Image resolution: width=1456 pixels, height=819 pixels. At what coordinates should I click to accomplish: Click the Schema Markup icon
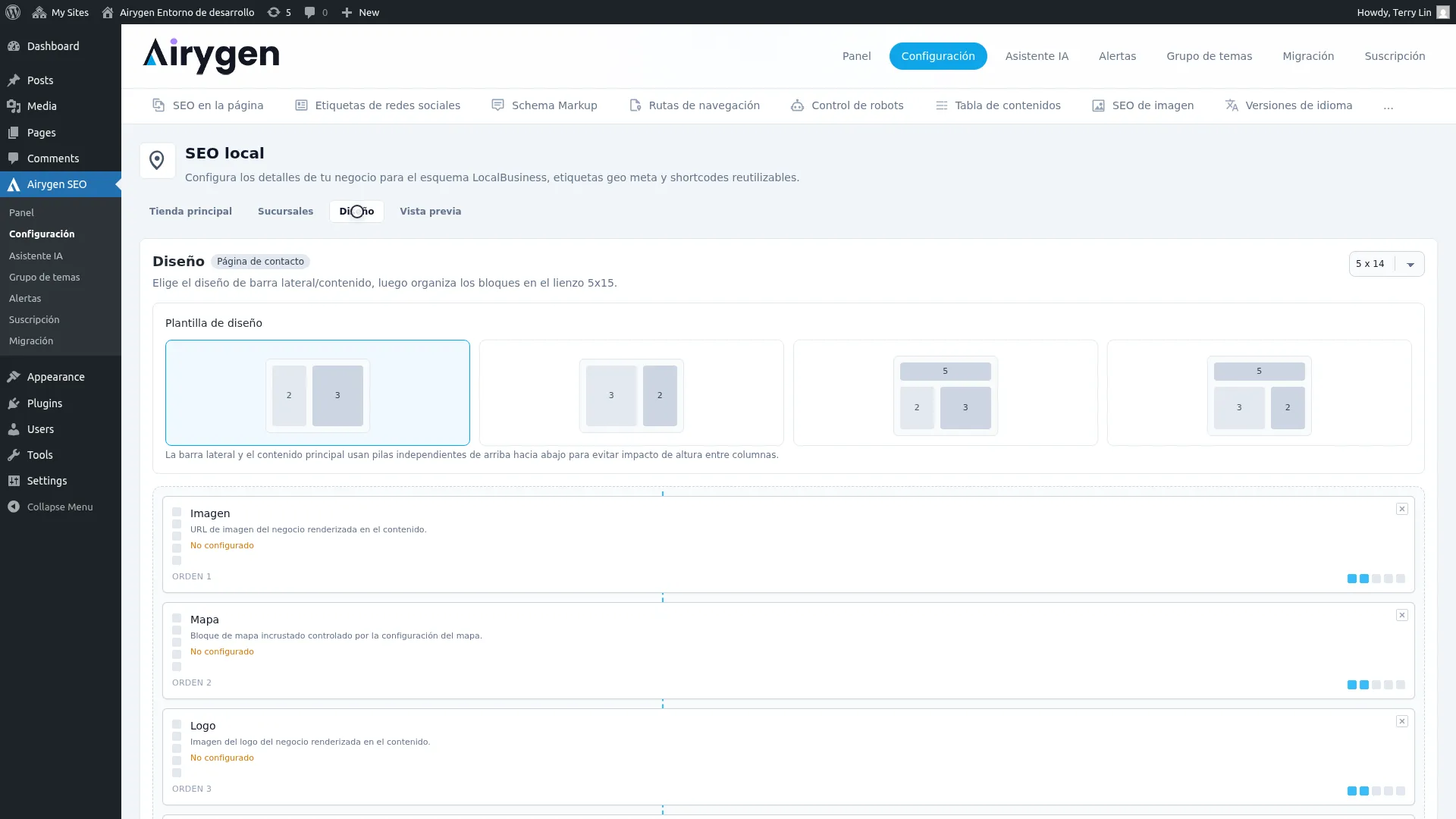point(497,105)
